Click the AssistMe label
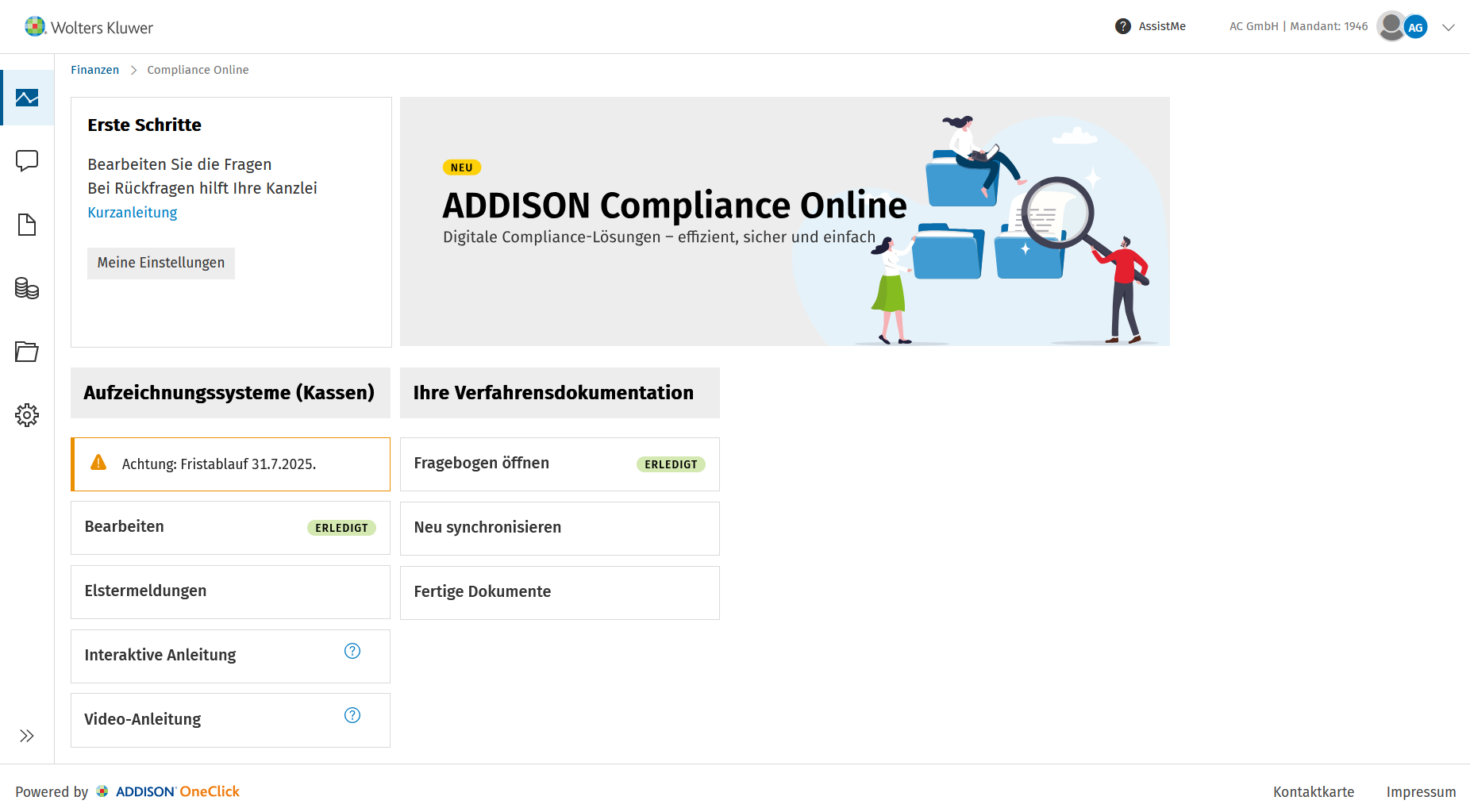 (1162, 26)
